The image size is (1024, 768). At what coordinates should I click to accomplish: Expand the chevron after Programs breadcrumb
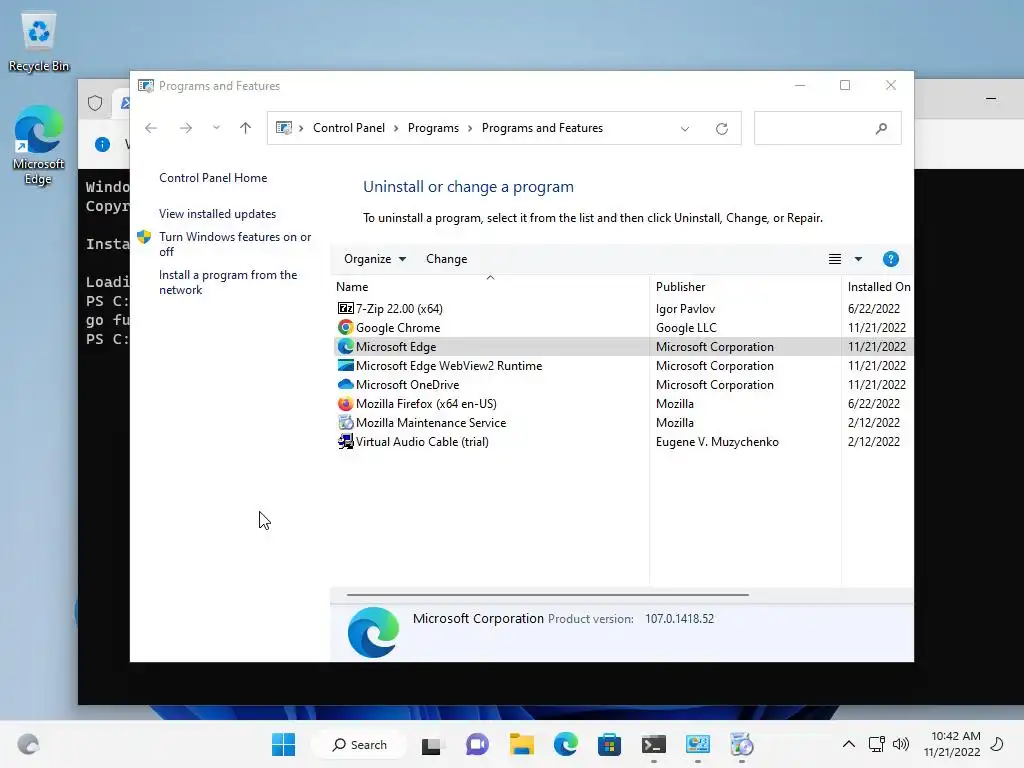(470, 129)
